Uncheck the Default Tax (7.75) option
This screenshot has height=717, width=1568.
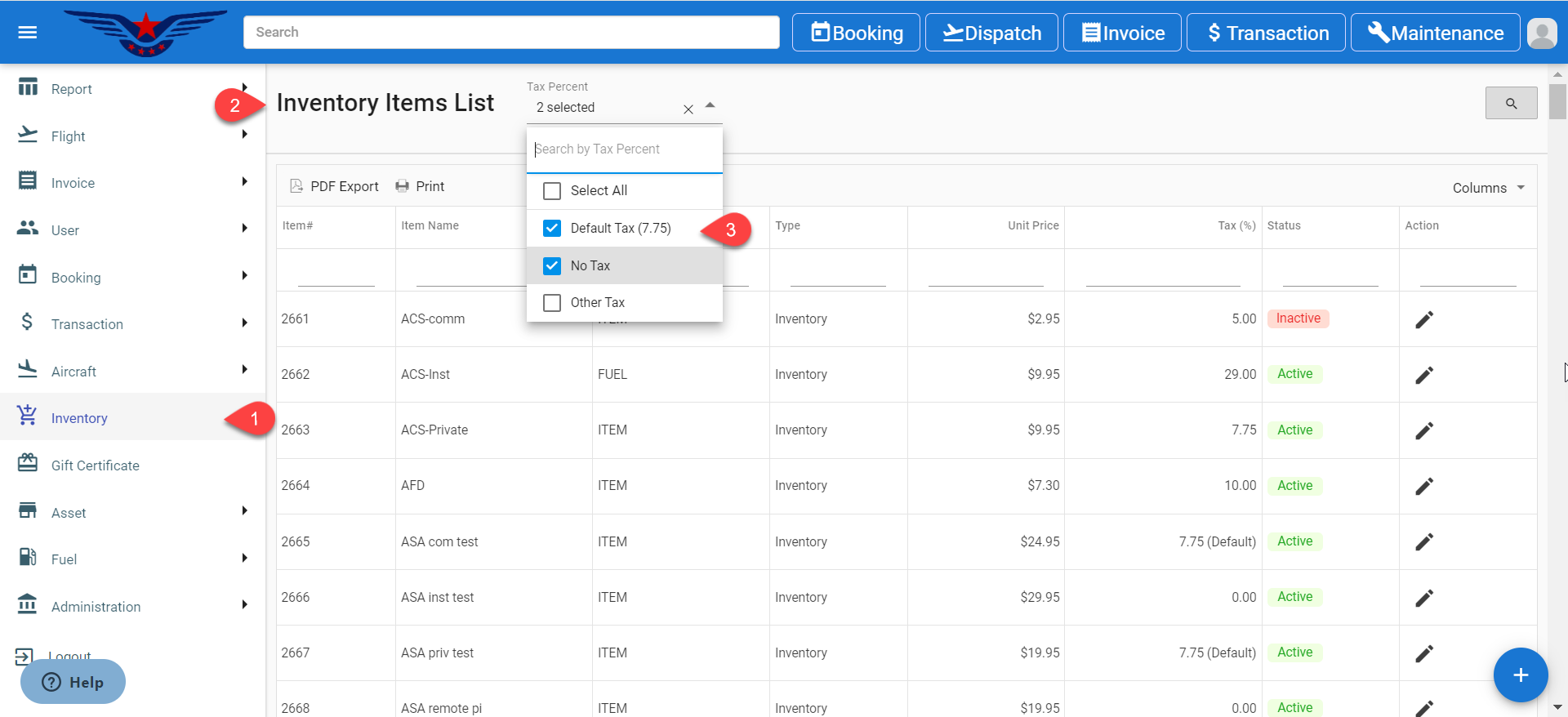(552, 229)
